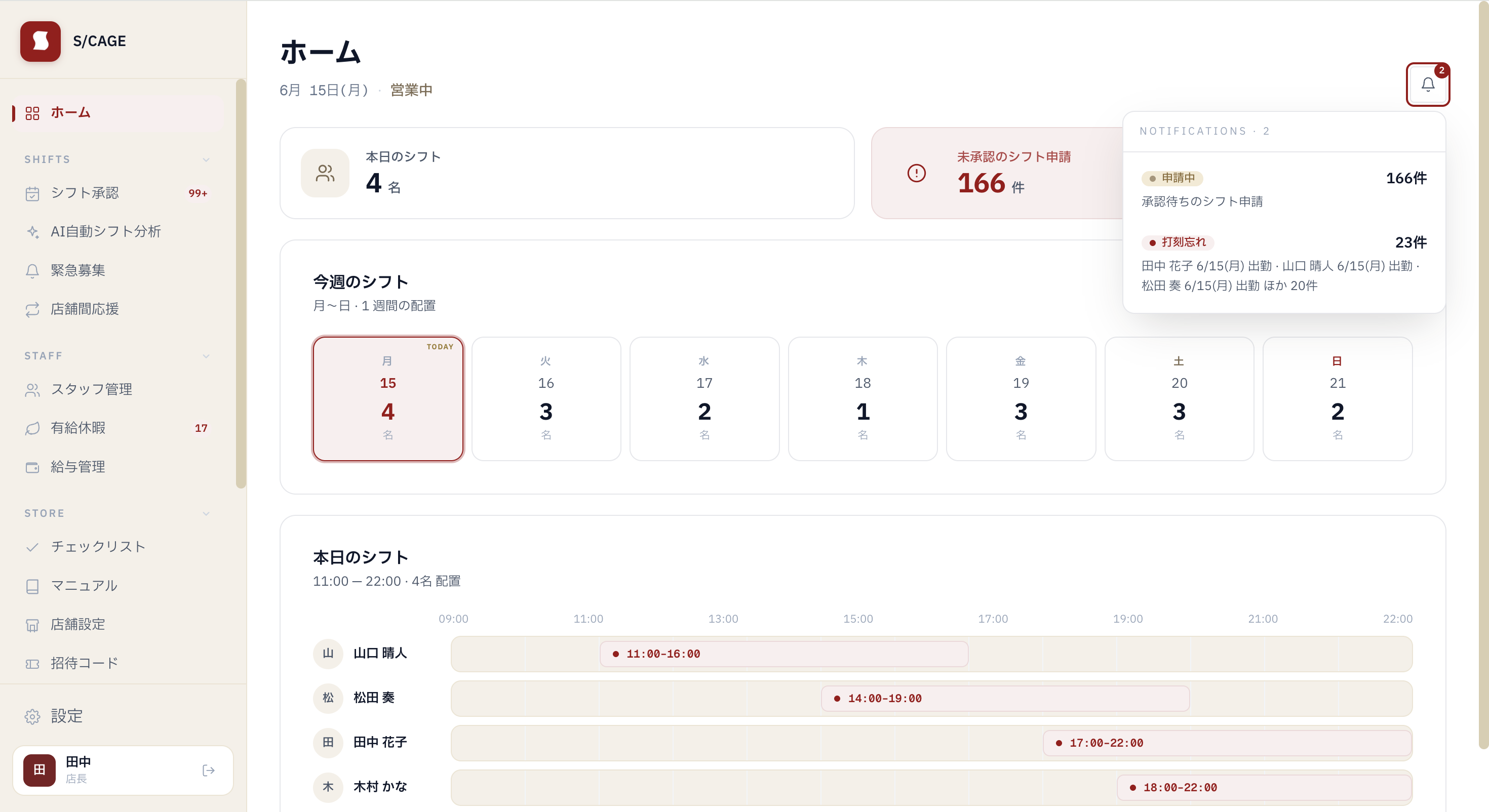Viewport: 1489px width, 812px height.
Task: Click the スタッフ管理 people icon
Action: pyautogui.click(x=32, y=390)
